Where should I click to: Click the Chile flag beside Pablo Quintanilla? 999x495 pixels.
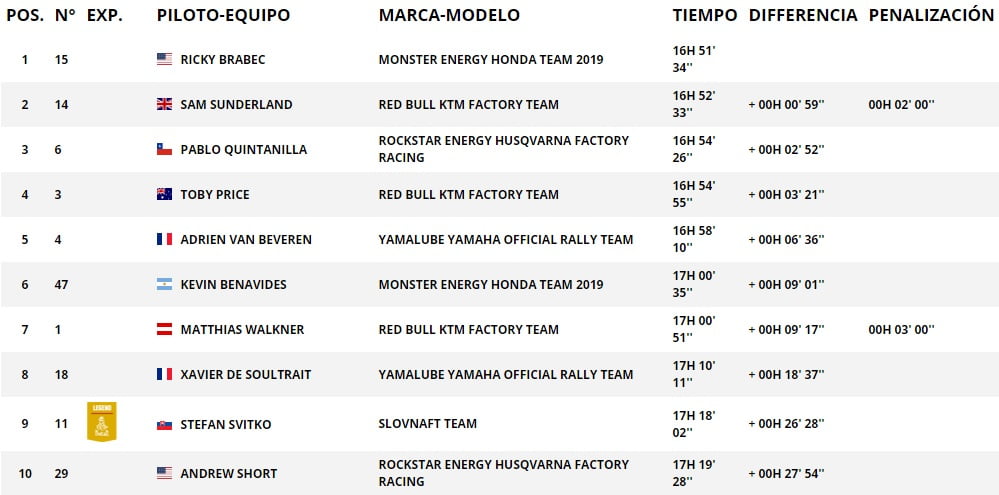pyautogui.click(x=164, y=150)
